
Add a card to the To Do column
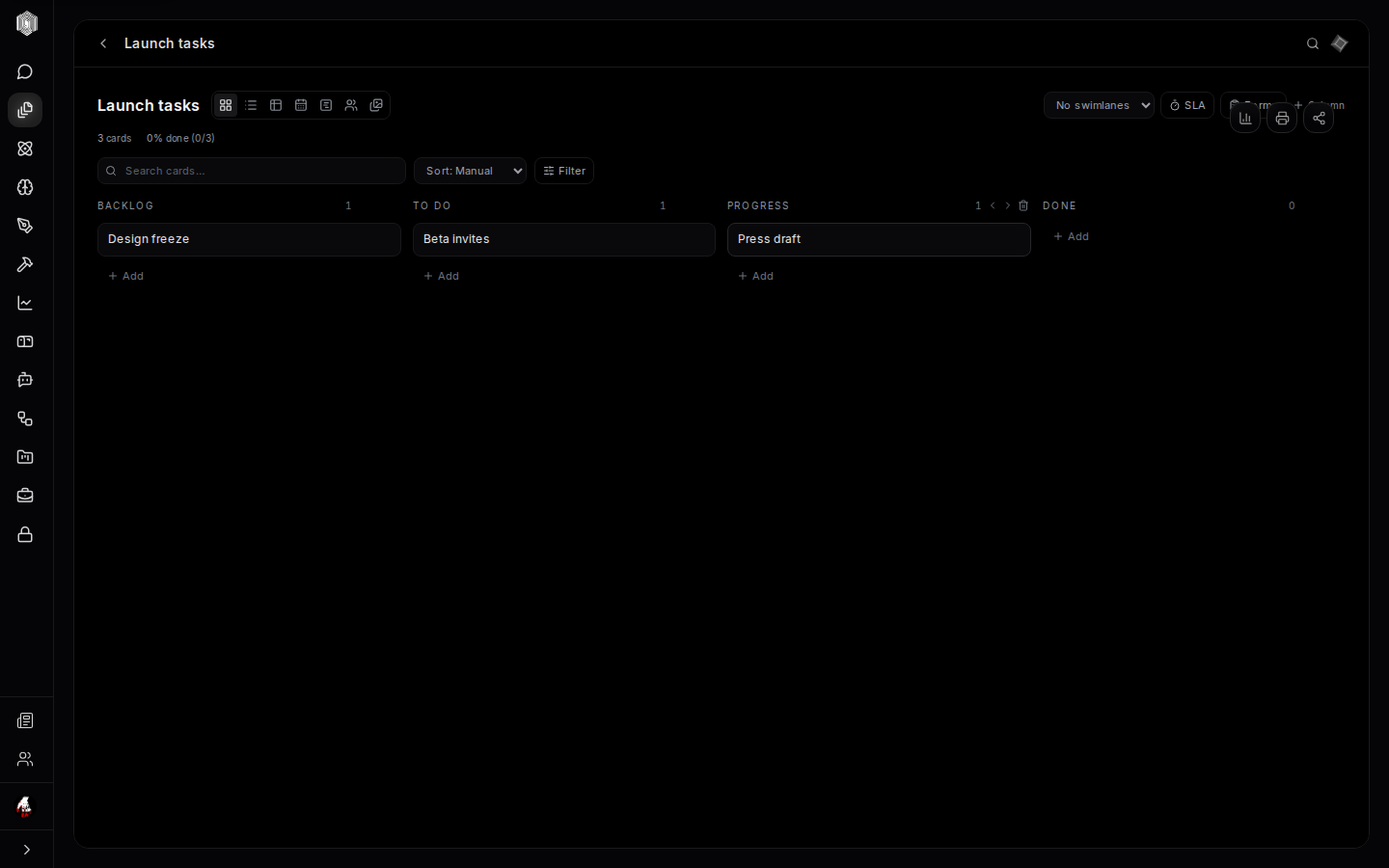(x=442, y=276)
